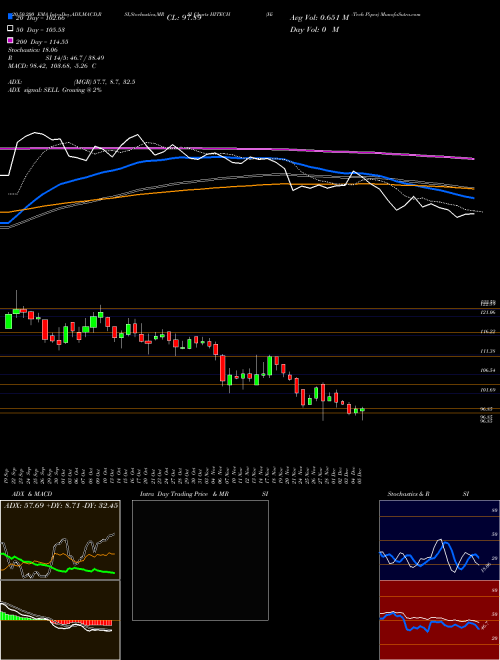Select the '200 Day = 114.55' label

(x=42, y=42)
